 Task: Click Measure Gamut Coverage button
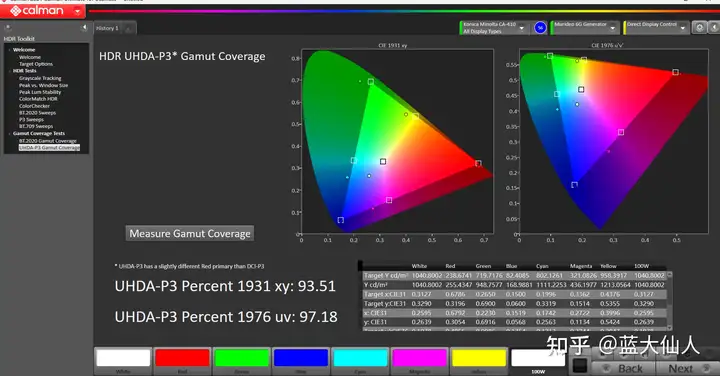click(190, 233)
